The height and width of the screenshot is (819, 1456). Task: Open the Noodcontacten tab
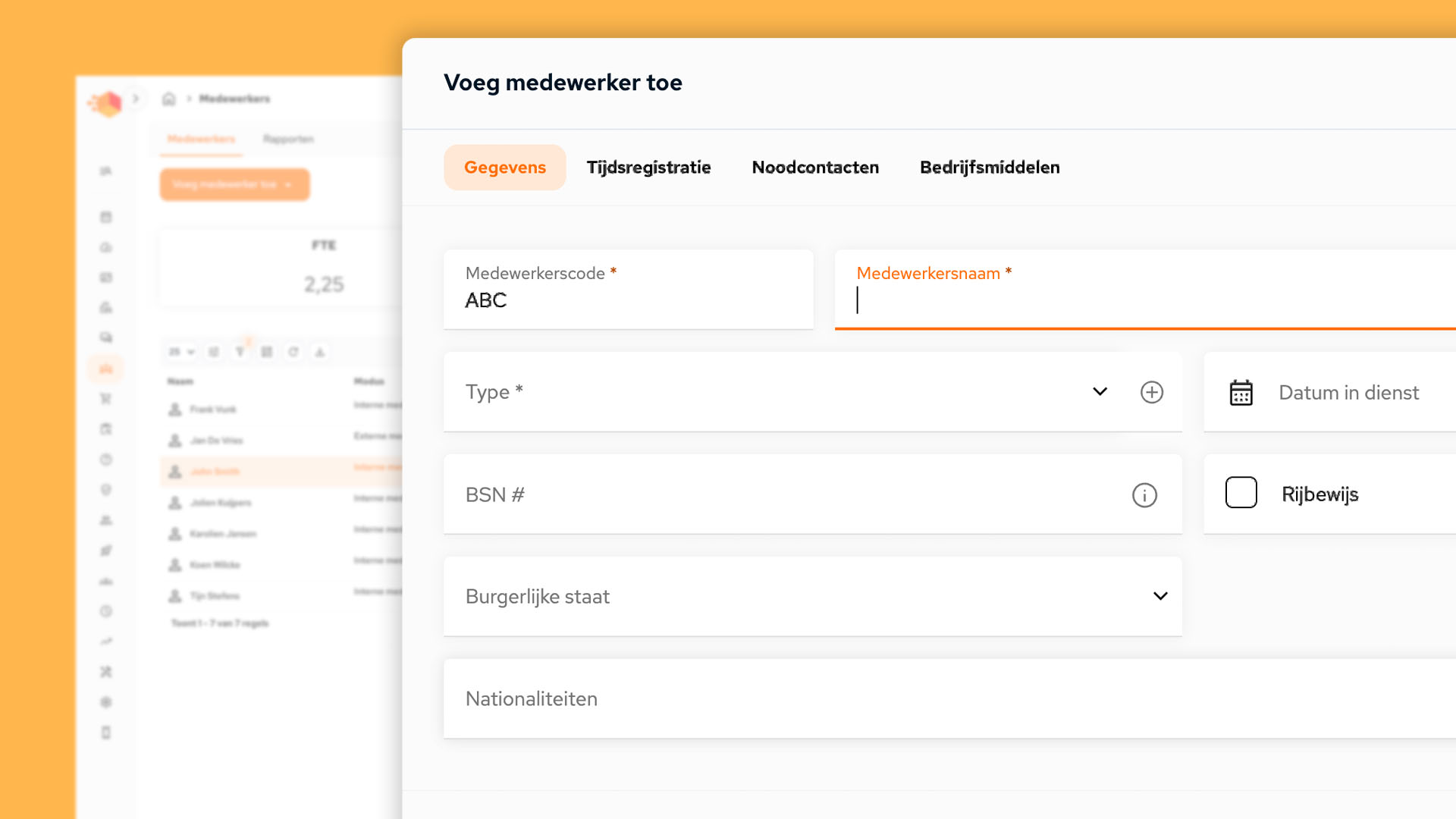(815, 168)
